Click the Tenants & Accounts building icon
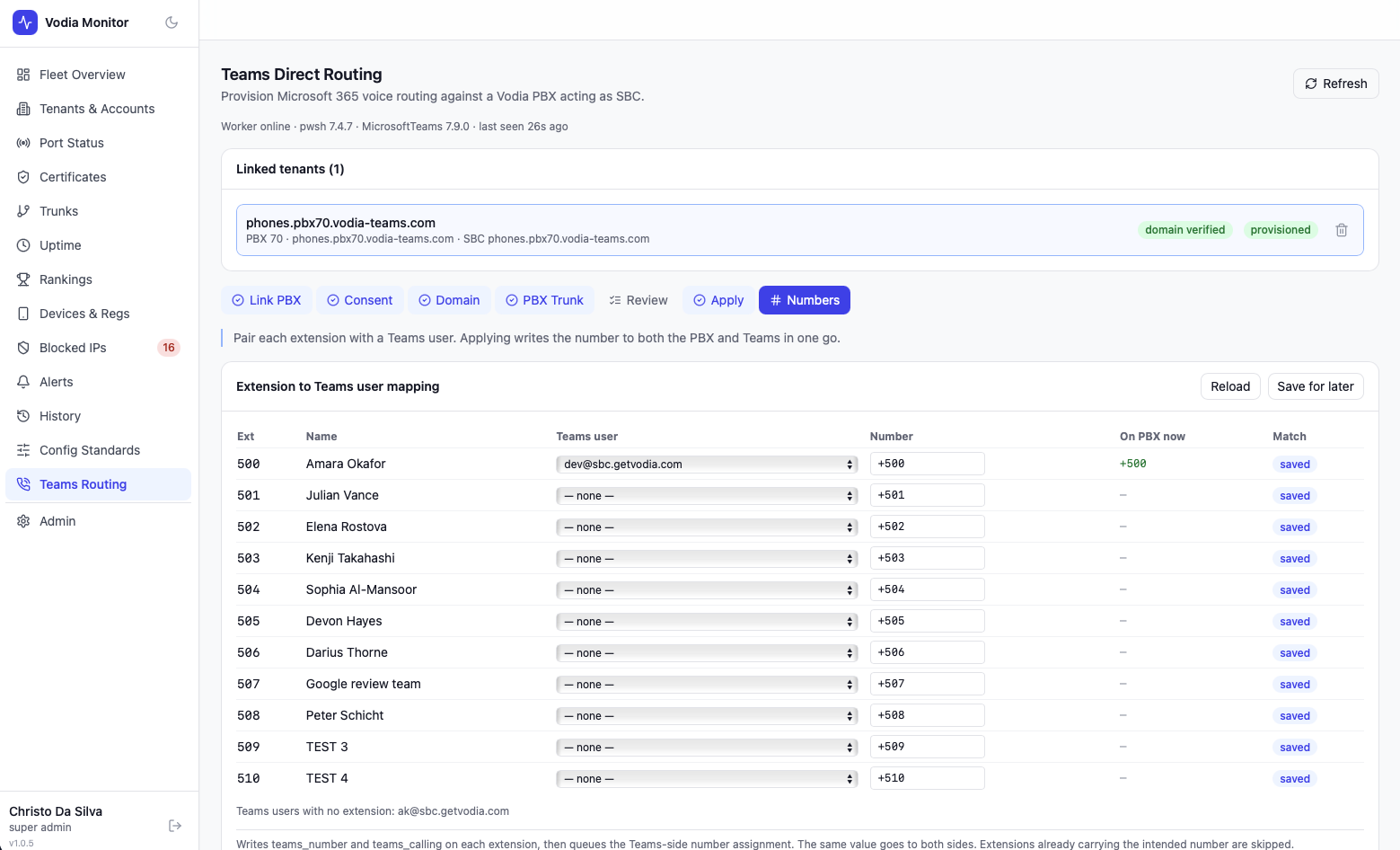1400x850 pixels. (23, 109)
